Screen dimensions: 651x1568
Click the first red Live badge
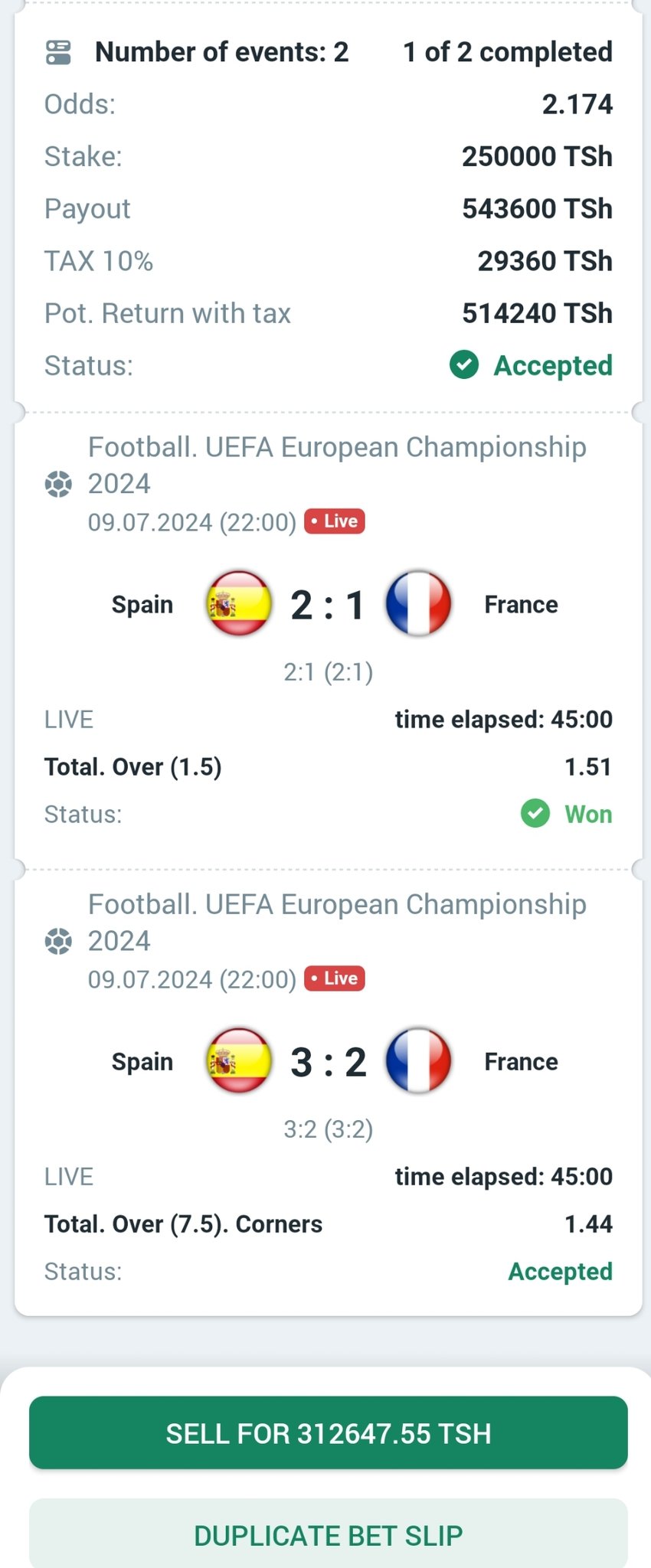335,521
